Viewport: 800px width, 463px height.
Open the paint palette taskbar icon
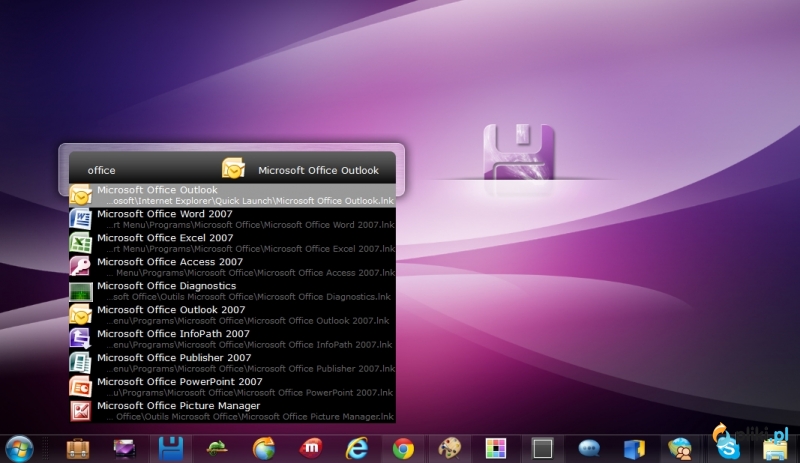[x=449, y=449]
